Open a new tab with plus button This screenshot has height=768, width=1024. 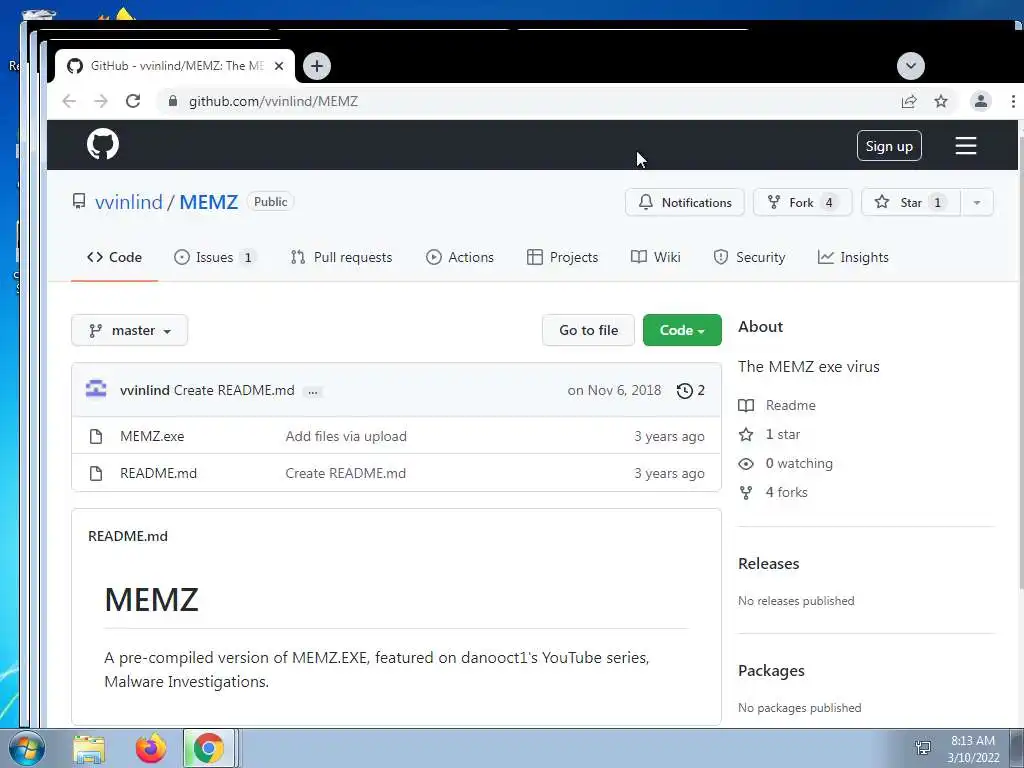(x=317, y=66)
